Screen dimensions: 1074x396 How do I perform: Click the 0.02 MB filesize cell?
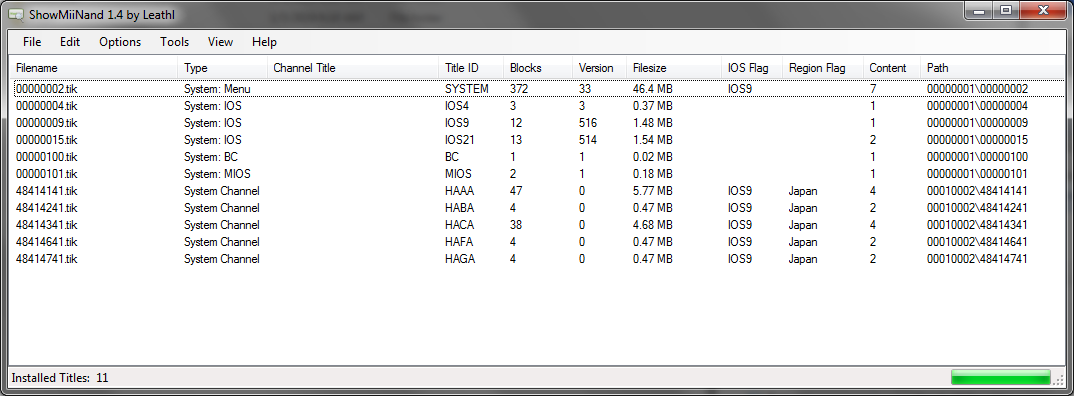click(x=653, y=157)
